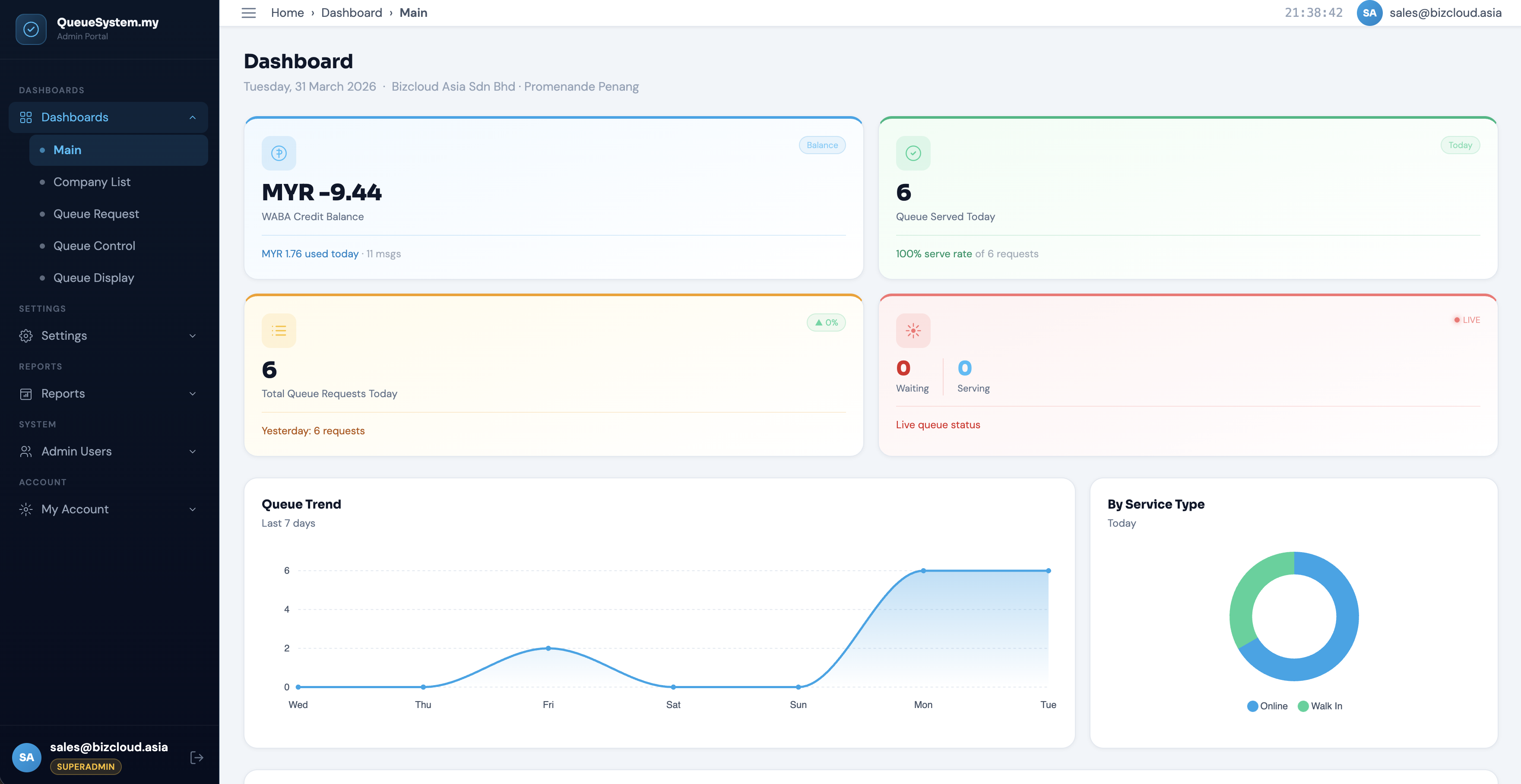Click the Dashboards grid icon
Screen dimensions: 1521x784
[26, 117]
